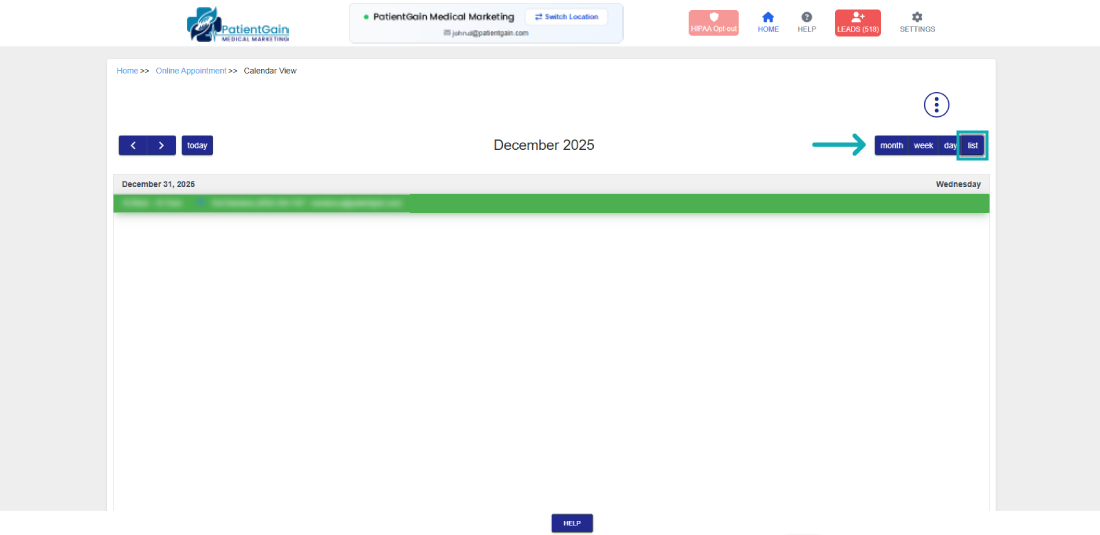The height and width of the screenshot is (535, 1100).
Task: Open the Settings gear icon
Action: 917,22
